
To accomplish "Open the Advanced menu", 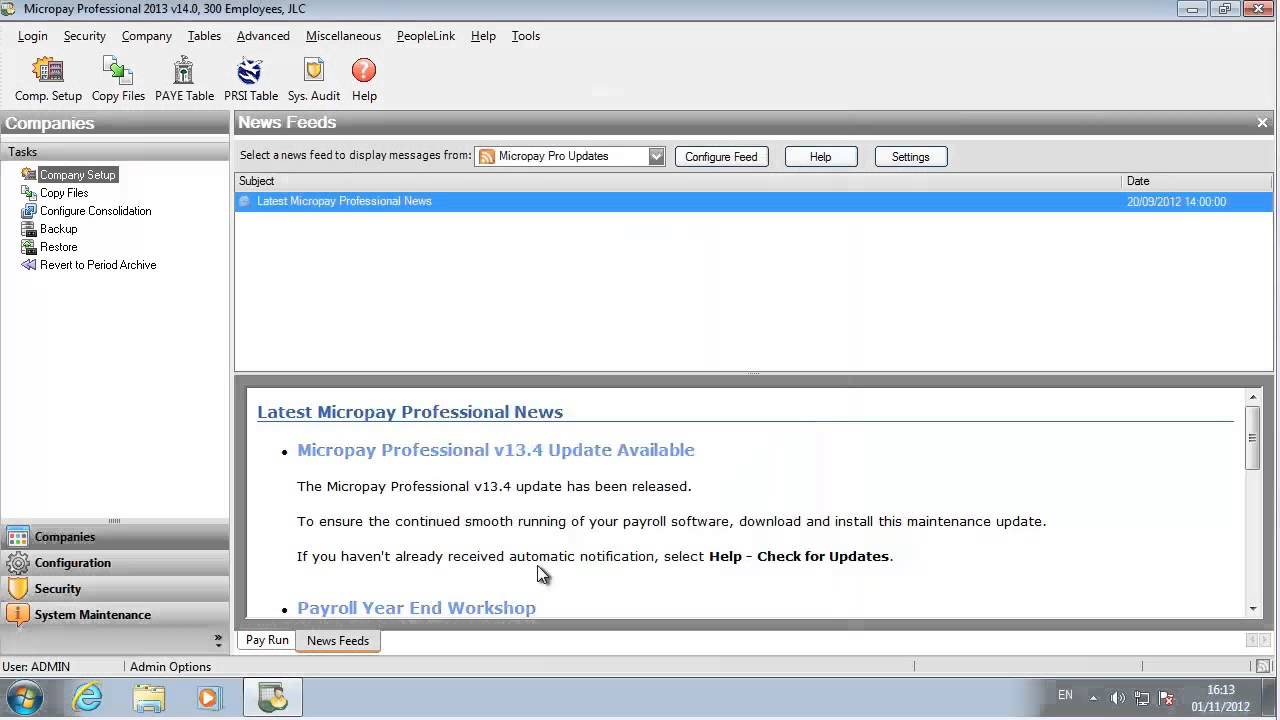I will pyautogui.click(x=263, y=36).
